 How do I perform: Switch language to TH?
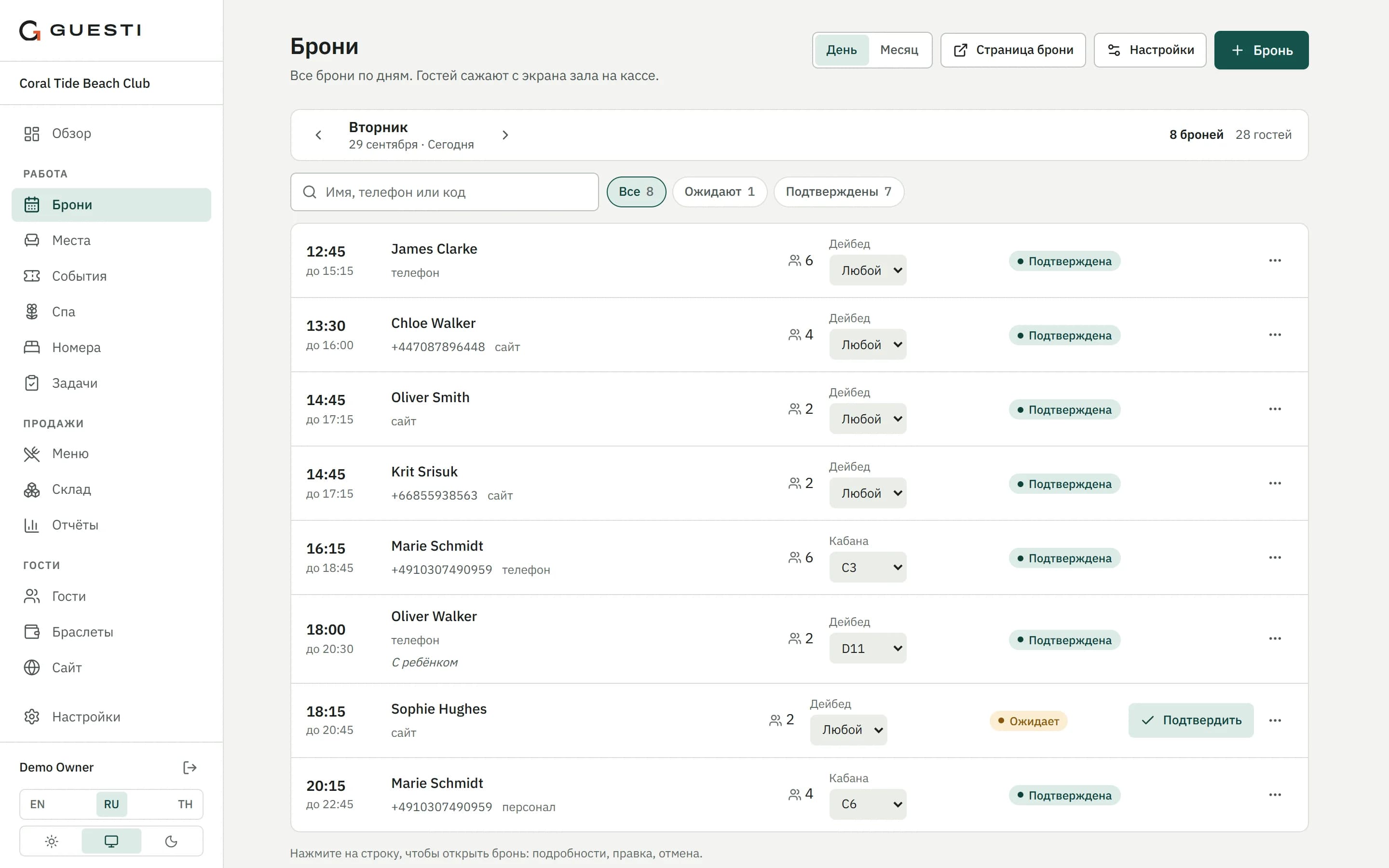[185, 804]
